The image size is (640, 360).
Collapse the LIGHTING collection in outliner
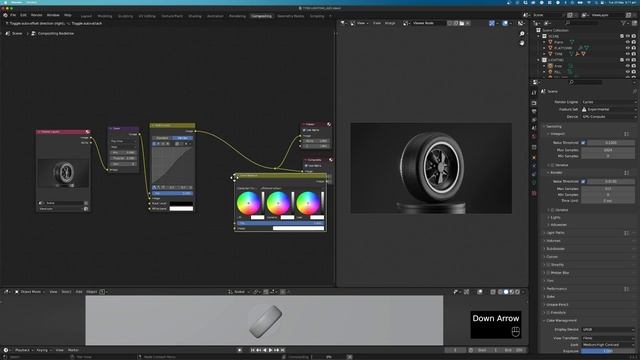(539, 60)
